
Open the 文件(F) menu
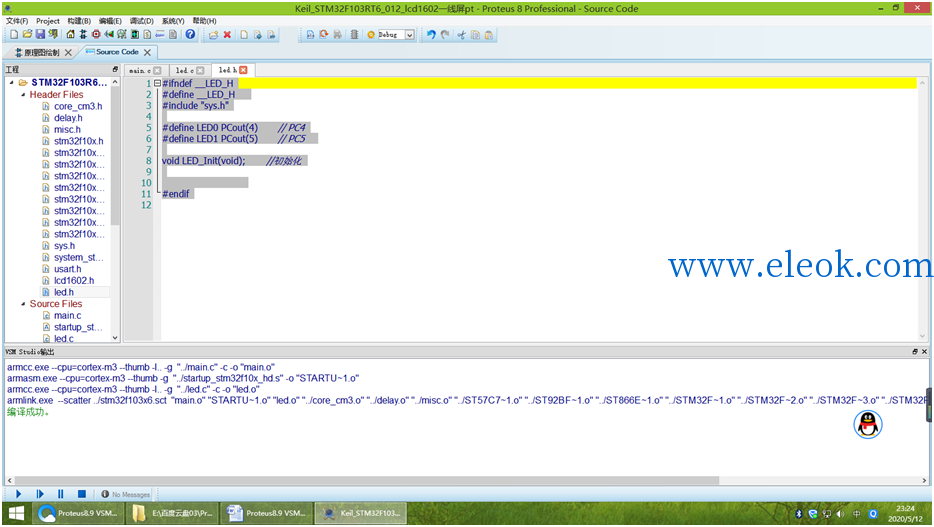pyautogui.click(x=17, y=21)
